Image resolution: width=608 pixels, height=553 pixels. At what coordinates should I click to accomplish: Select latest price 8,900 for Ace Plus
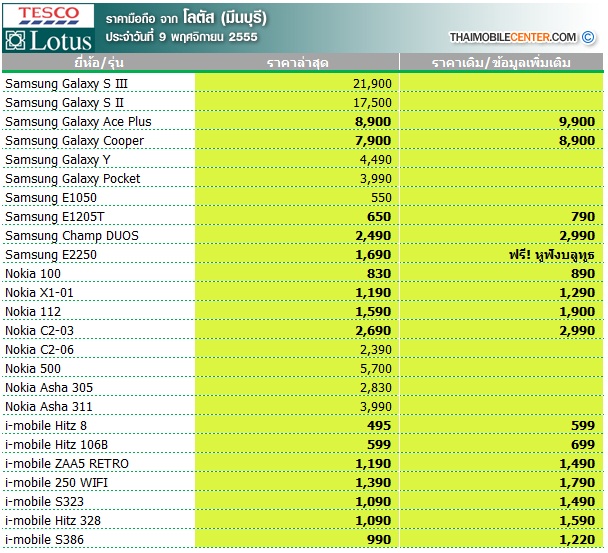tap(373, 122)
